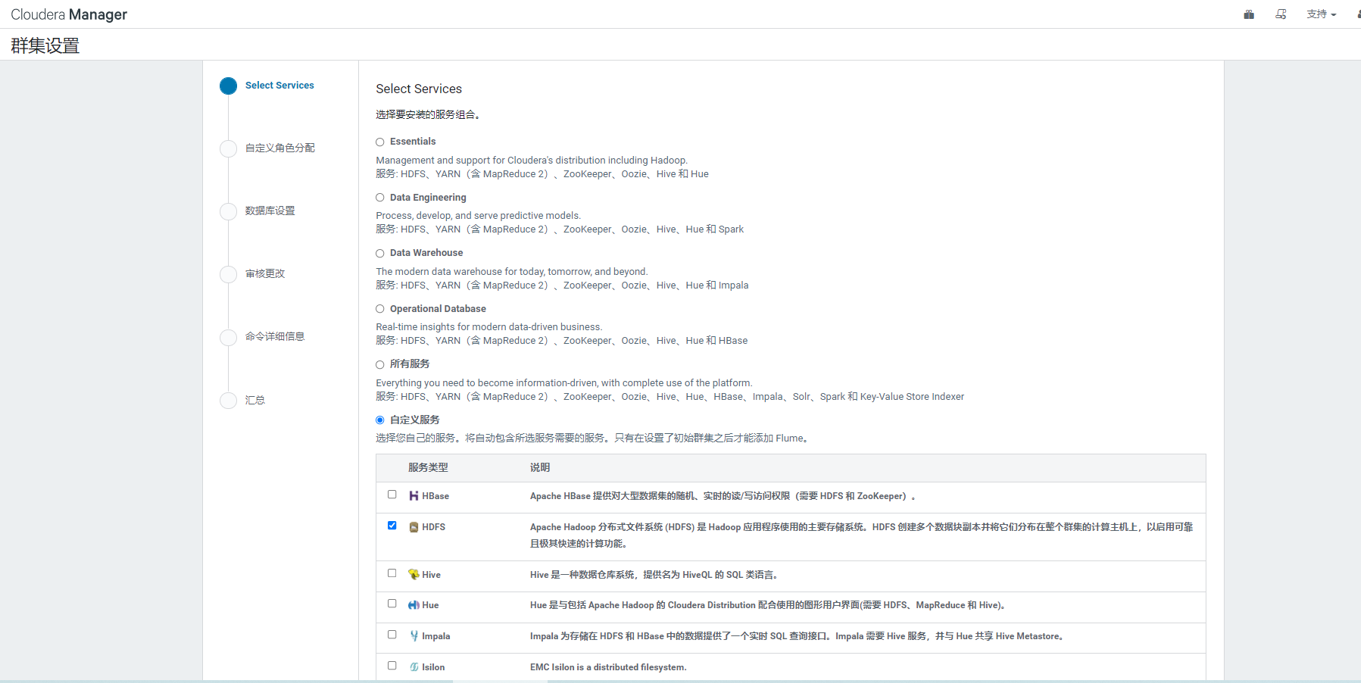The height and width of the screenshot is (683, 1361).
Task: Click the Select Services step circle
Action: click(228, 86)
